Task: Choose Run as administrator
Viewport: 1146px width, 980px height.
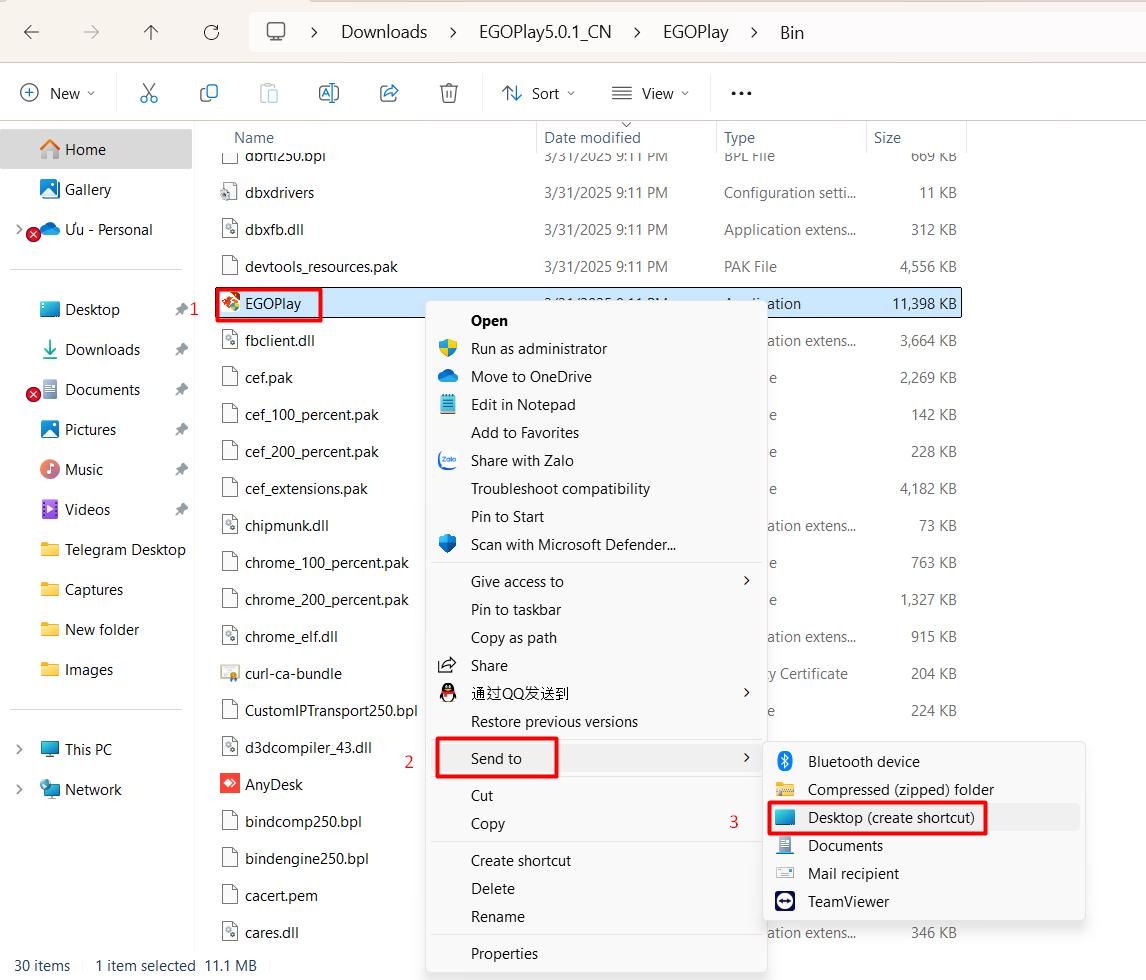Action: [x=596, y=349]
